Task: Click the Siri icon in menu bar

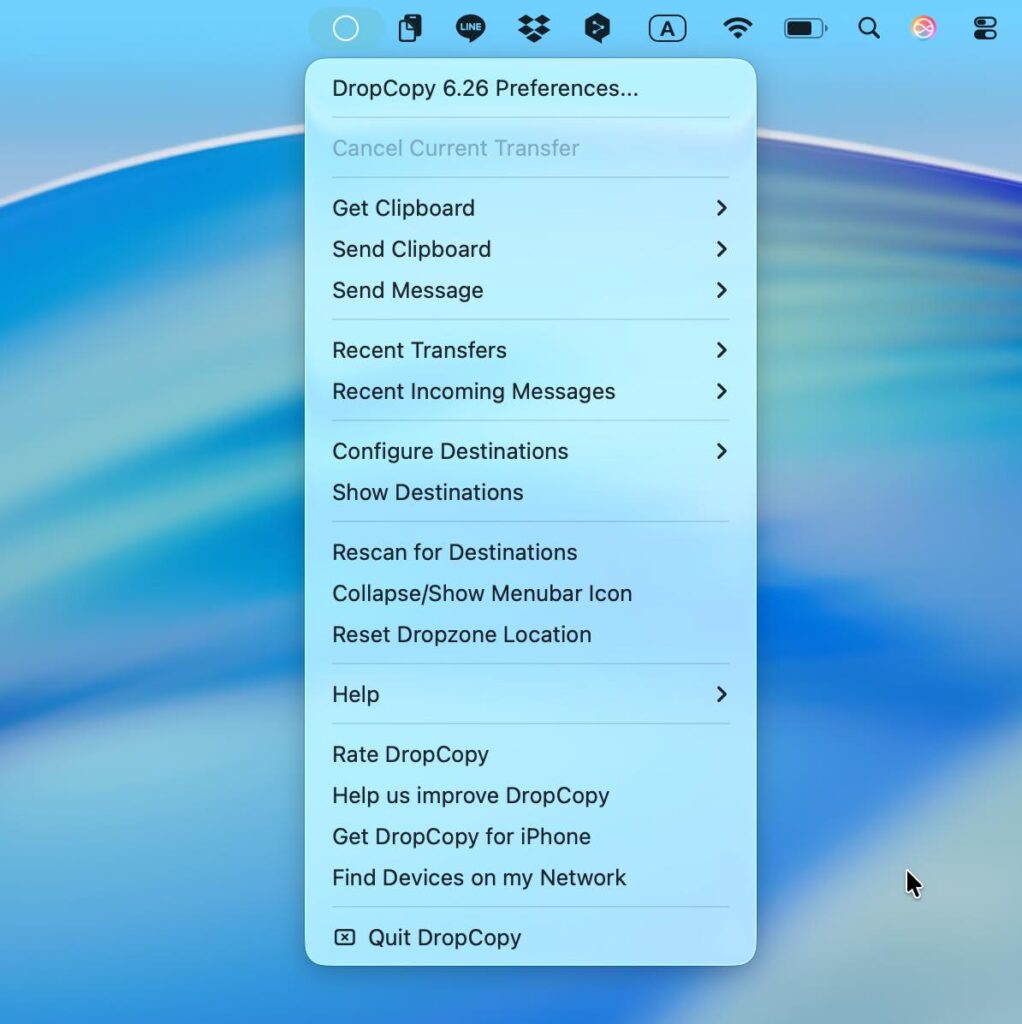Action: [923, 29]
